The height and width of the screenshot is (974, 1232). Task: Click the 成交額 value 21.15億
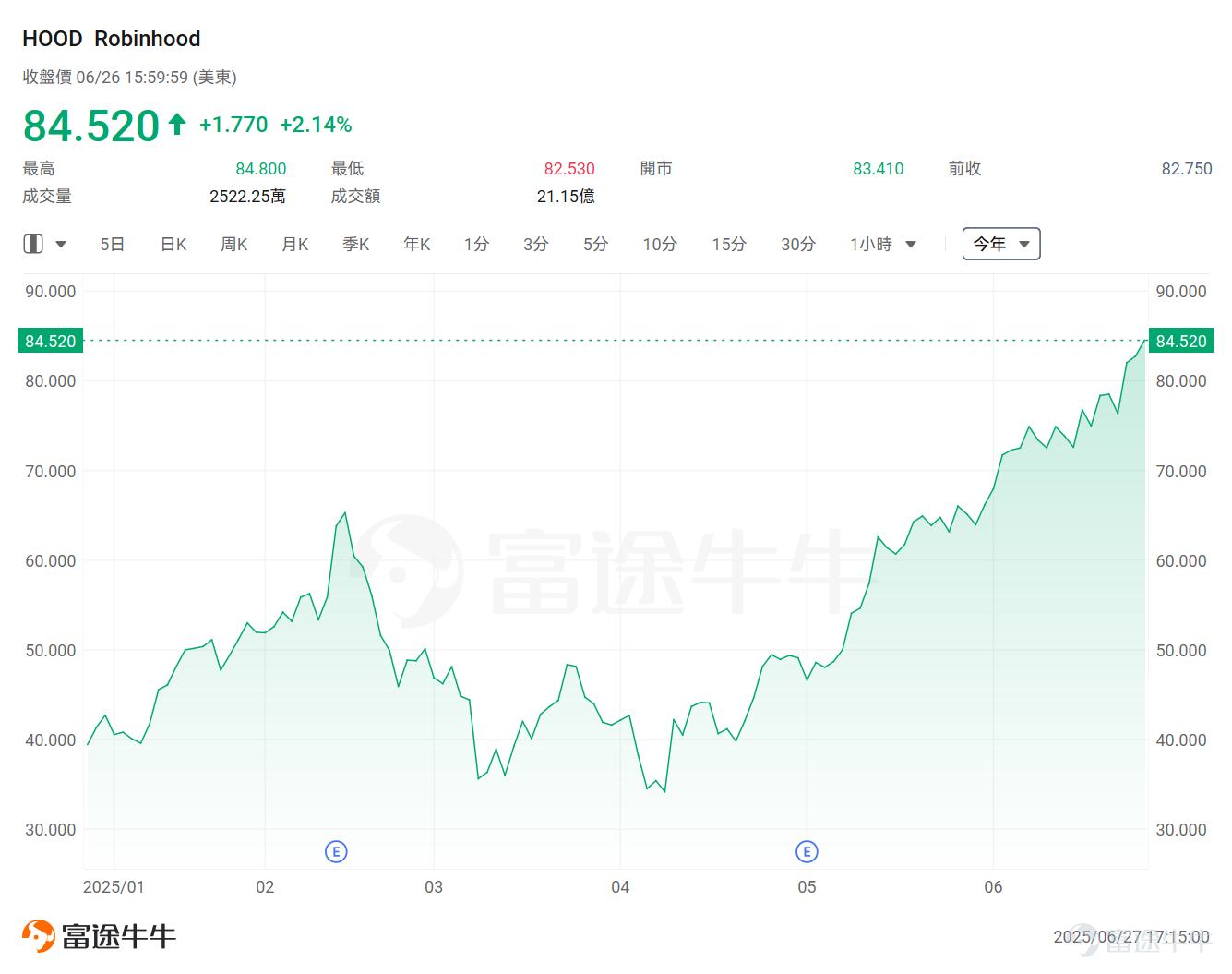coord(566,196)
